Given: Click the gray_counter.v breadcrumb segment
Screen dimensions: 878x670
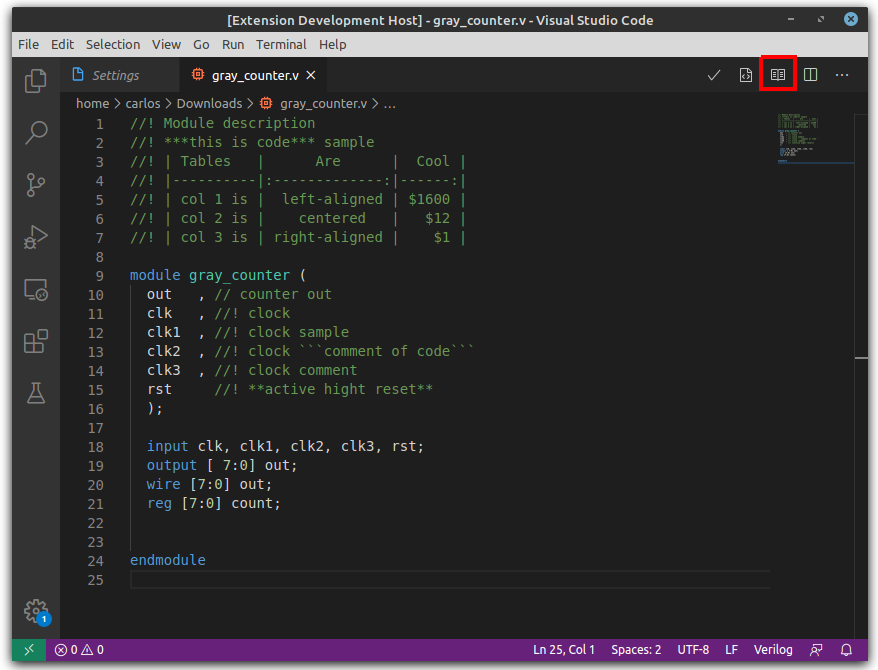Looking at the screenshot, I should point(314,104).
